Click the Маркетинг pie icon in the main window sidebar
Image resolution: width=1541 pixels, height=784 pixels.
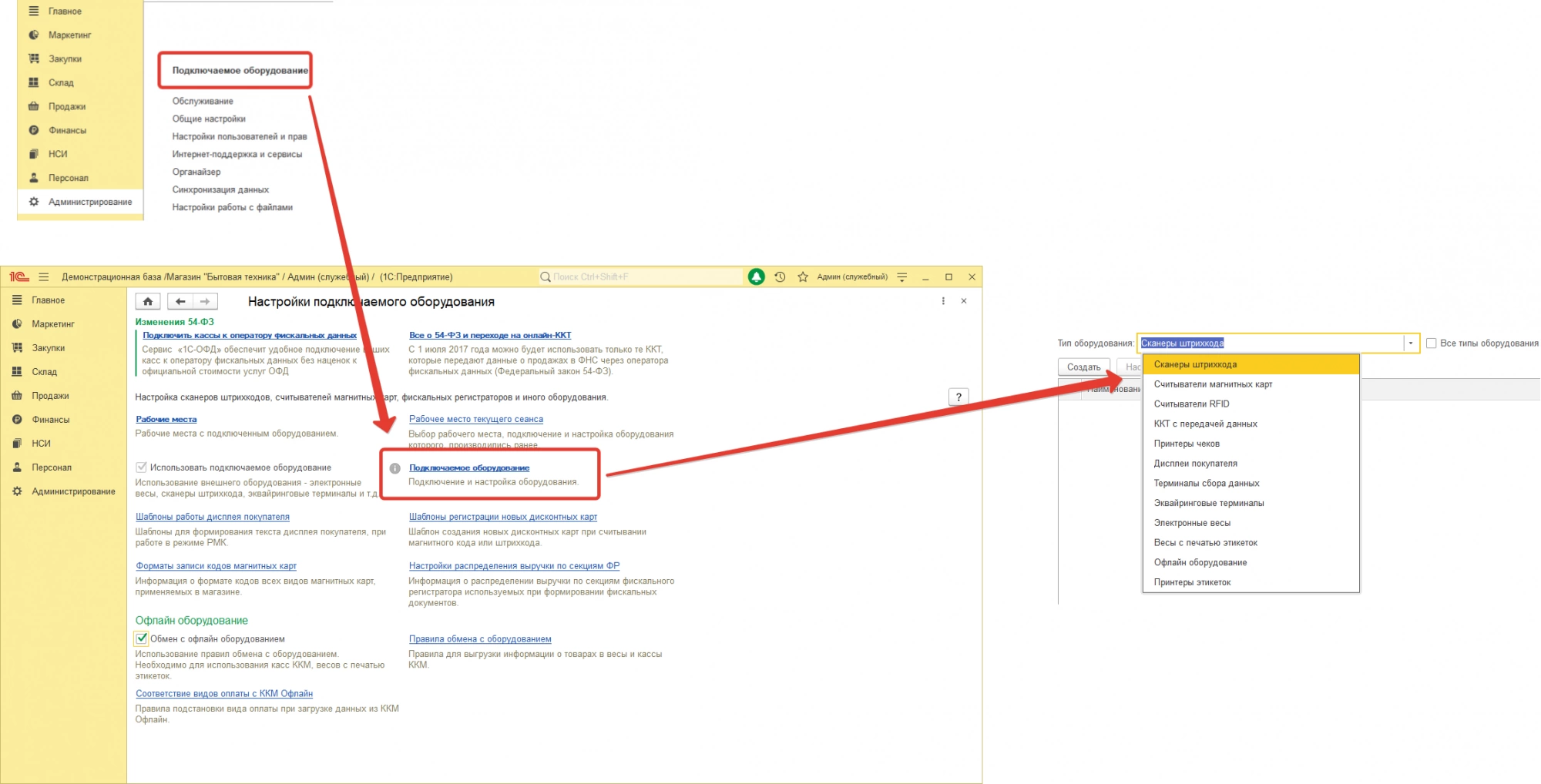pyautogui.click(x=17, y=324)
